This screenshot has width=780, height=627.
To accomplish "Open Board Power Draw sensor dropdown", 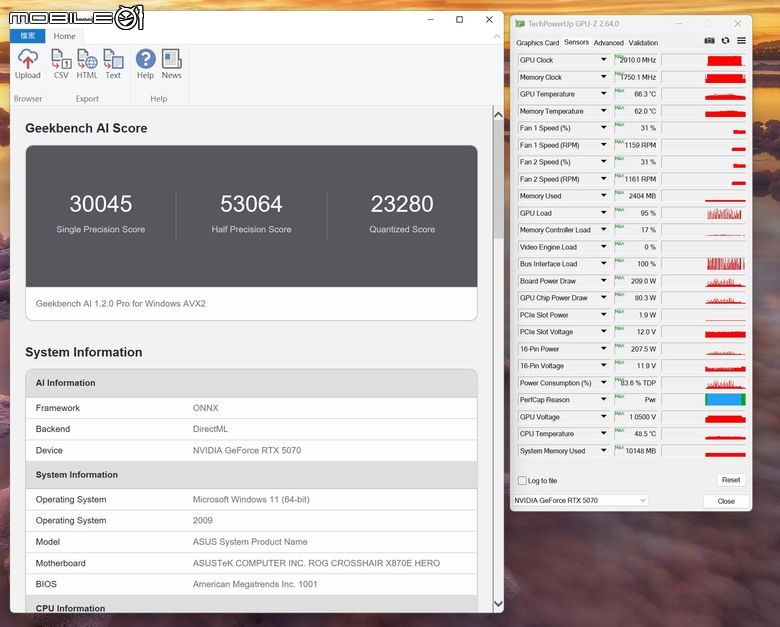I will [x=603, y=281].
